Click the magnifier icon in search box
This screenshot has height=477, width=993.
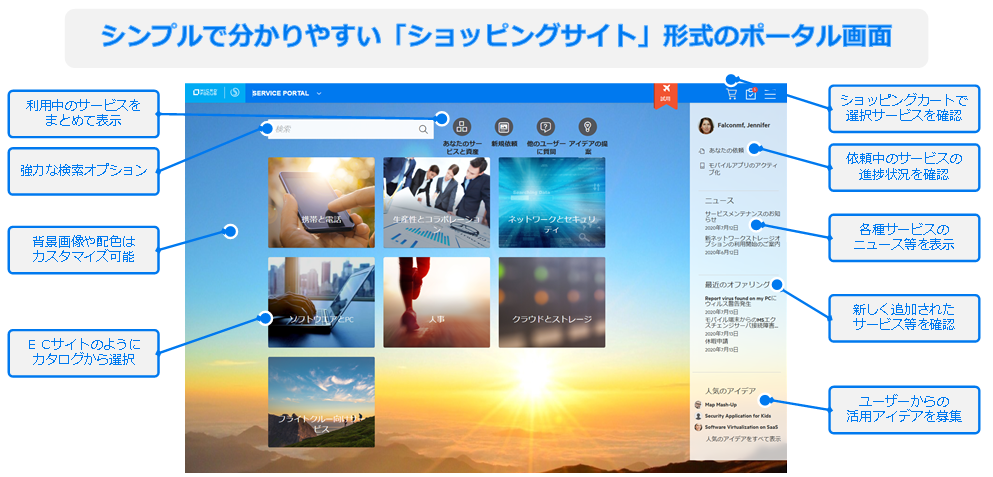pyautogui.click(x=423, y=129)
